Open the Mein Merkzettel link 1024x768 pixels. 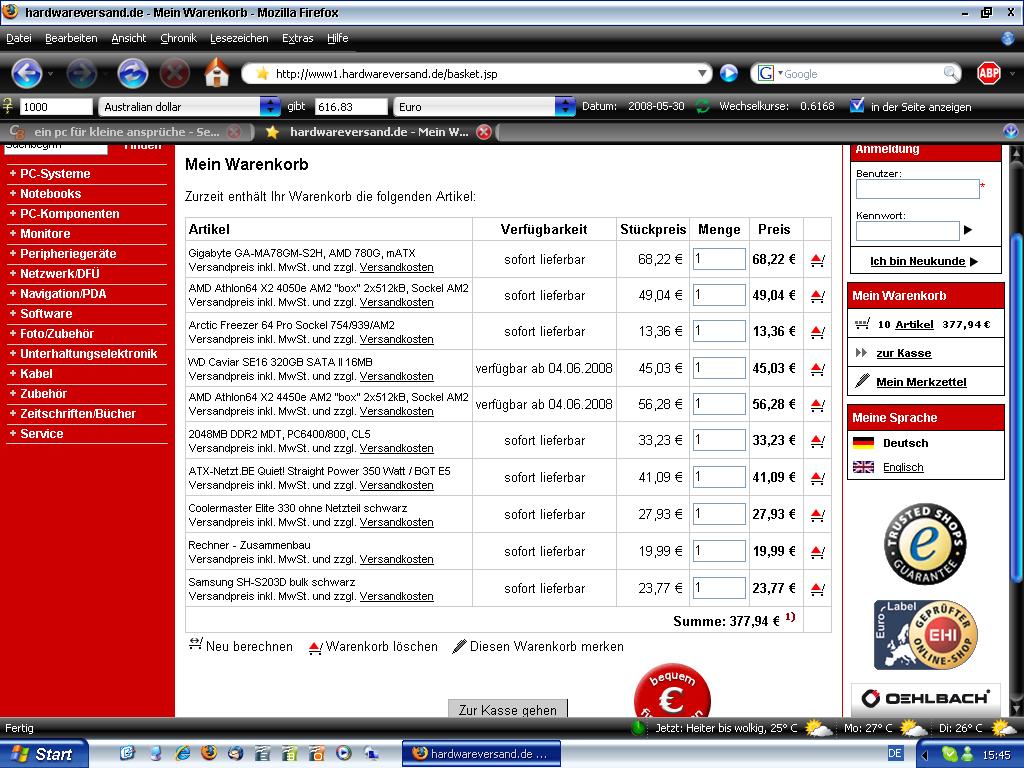921,382
